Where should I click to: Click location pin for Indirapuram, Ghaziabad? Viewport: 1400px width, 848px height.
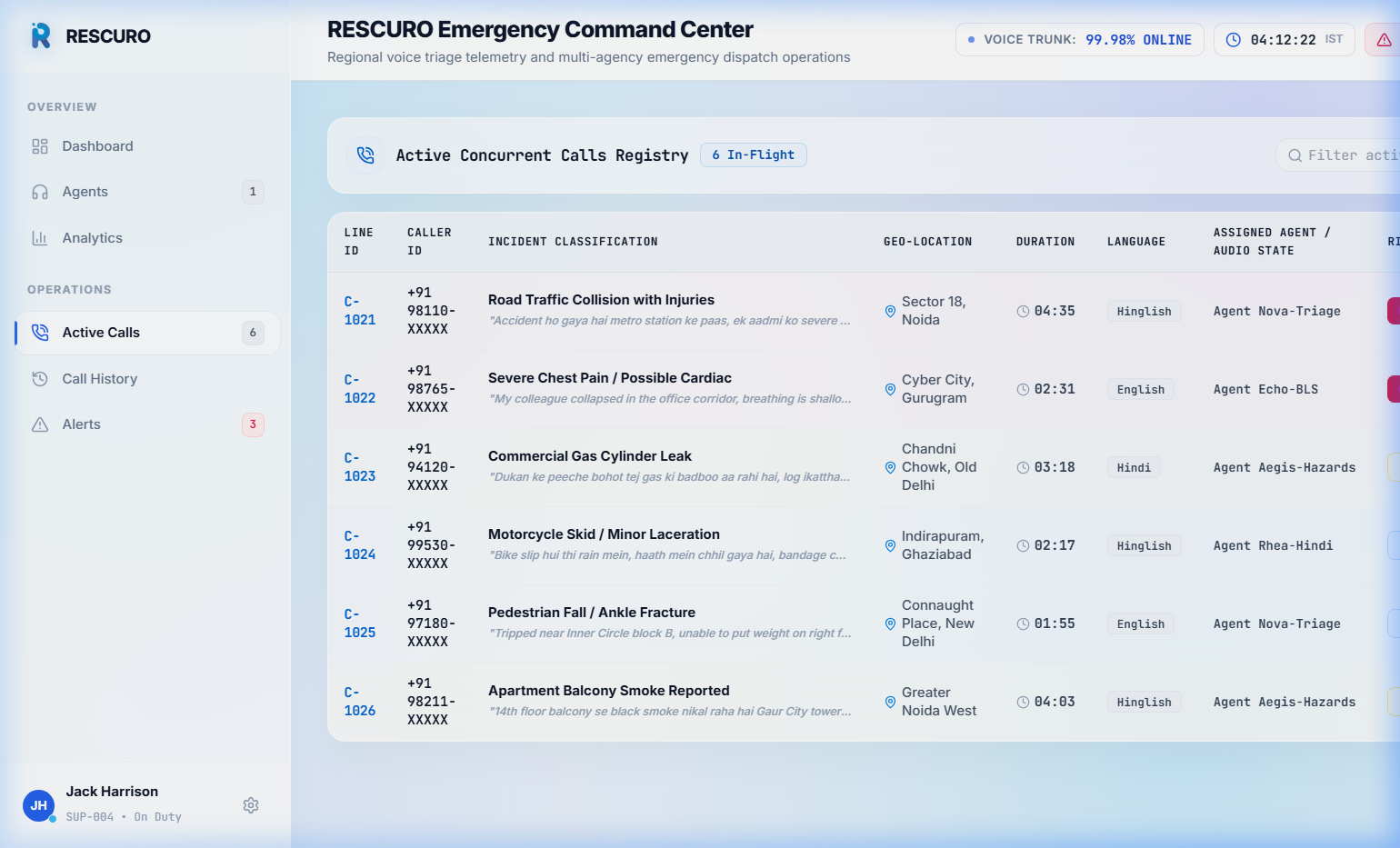(x=890, y=545)
